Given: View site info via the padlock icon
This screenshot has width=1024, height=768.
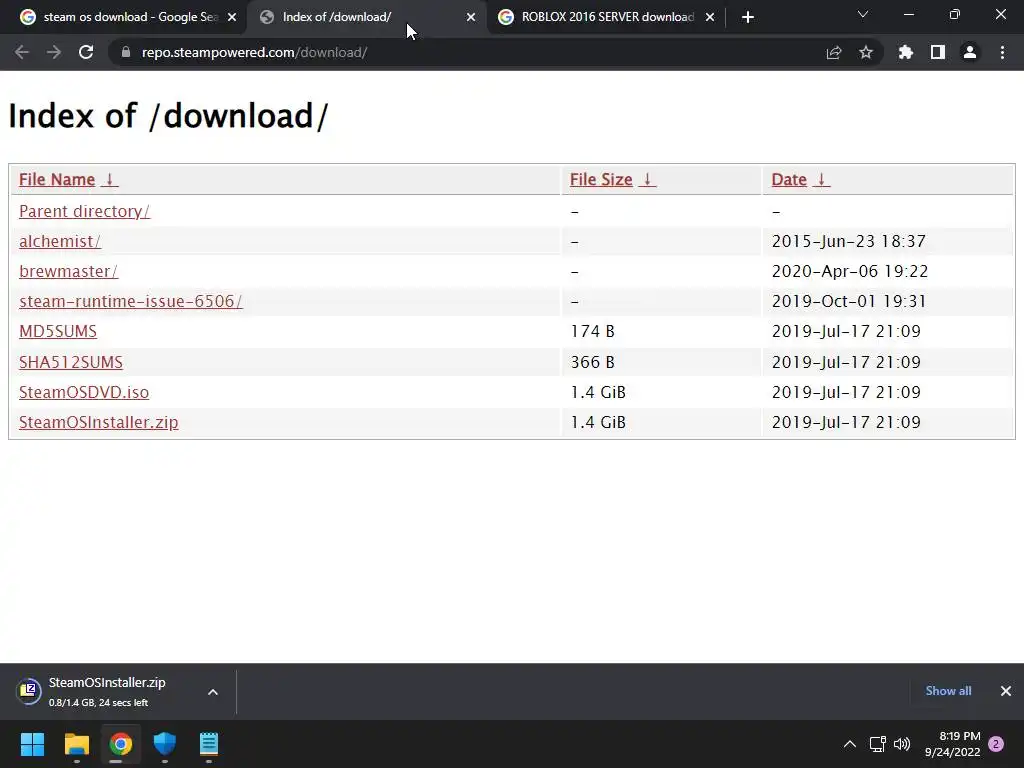Looking at the screenshot, I should tap(126, 52).
